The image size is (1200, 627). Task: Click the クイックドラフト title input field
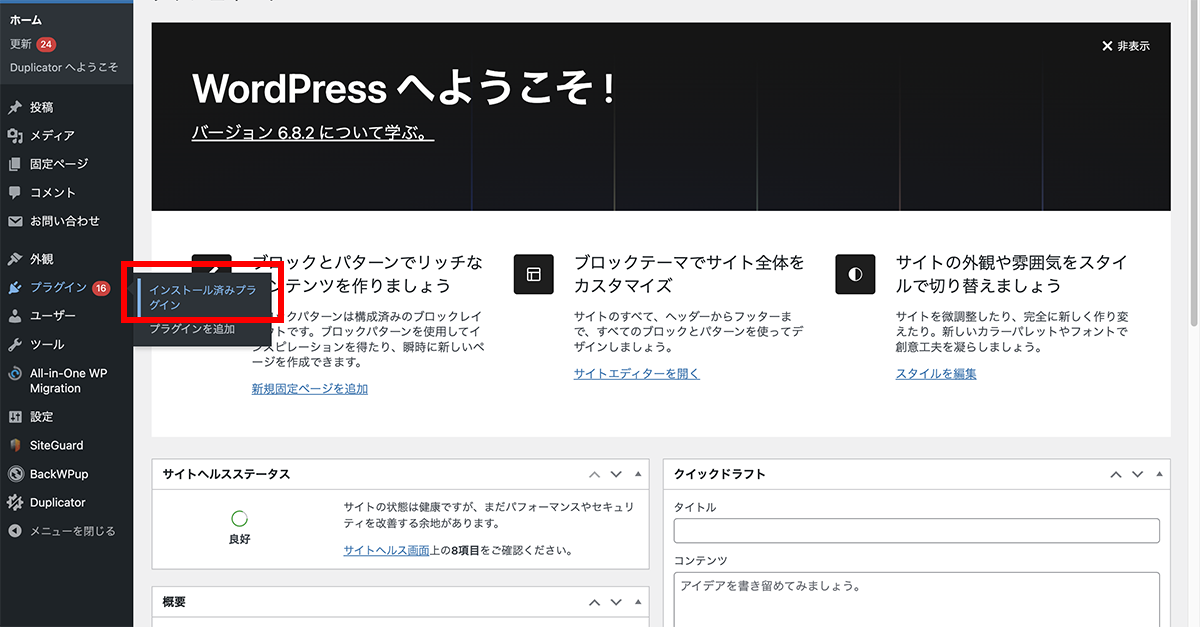click(916, 530)
